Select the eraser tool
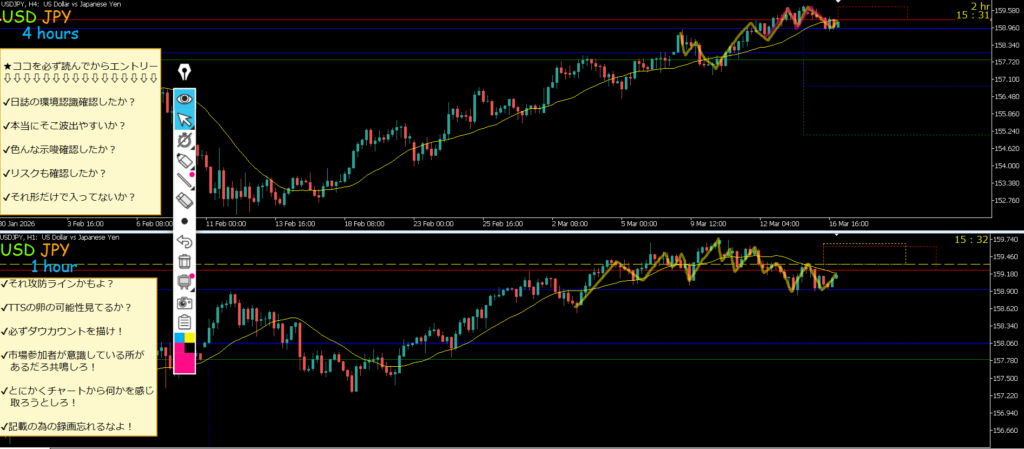Image resolution: width=1024 pixels, height=449 pixels. [185, 201]
